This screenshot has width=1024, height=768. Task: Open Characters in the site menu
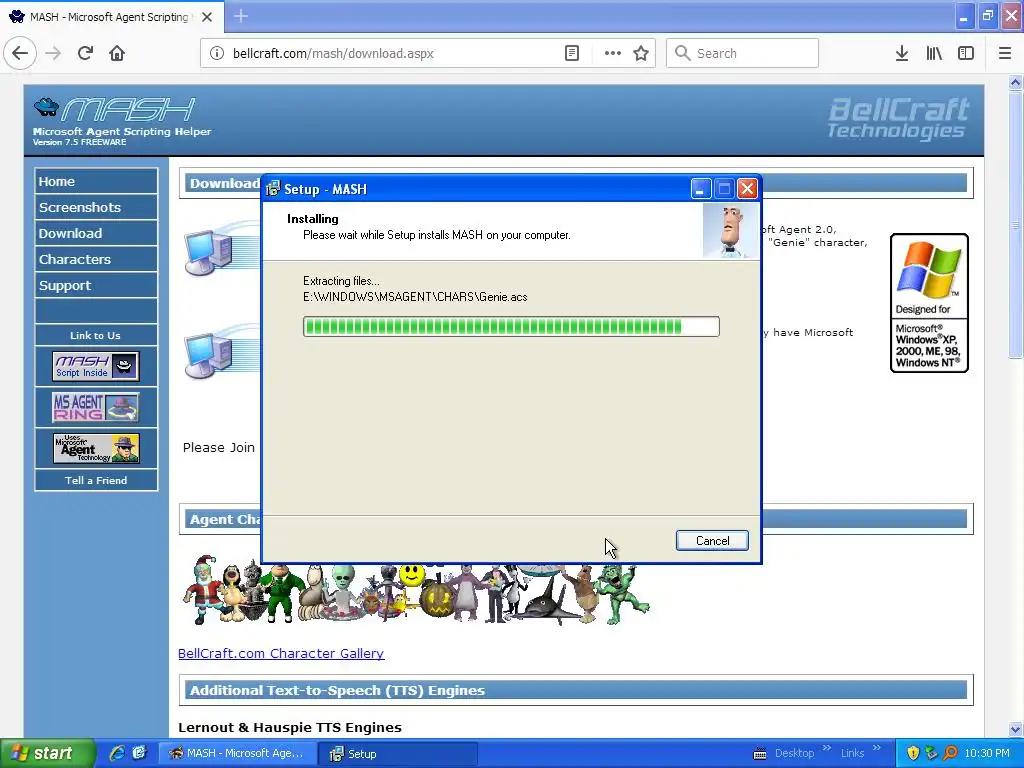pyautogui.click(x=96, y=259)
